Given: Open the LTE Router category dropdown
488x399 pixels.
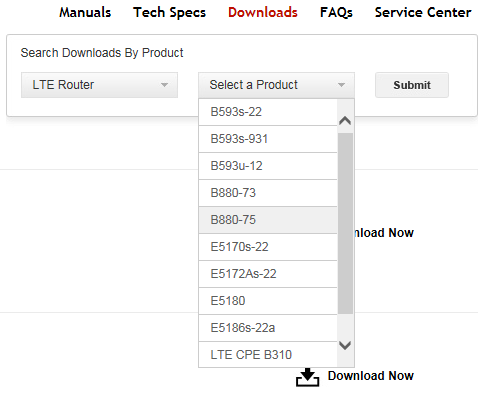Looking at the screenshot, I should (99, 85).
